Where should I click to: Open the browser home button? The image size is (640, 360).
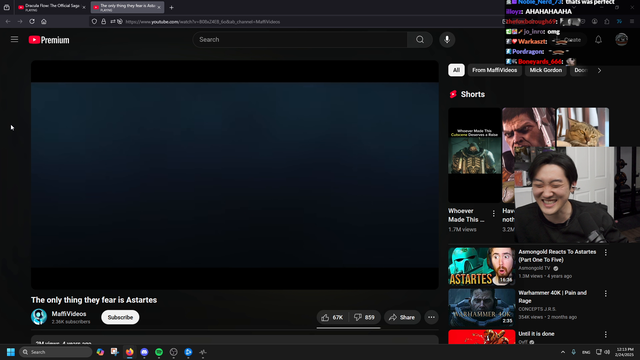click(x=44, y=22)
